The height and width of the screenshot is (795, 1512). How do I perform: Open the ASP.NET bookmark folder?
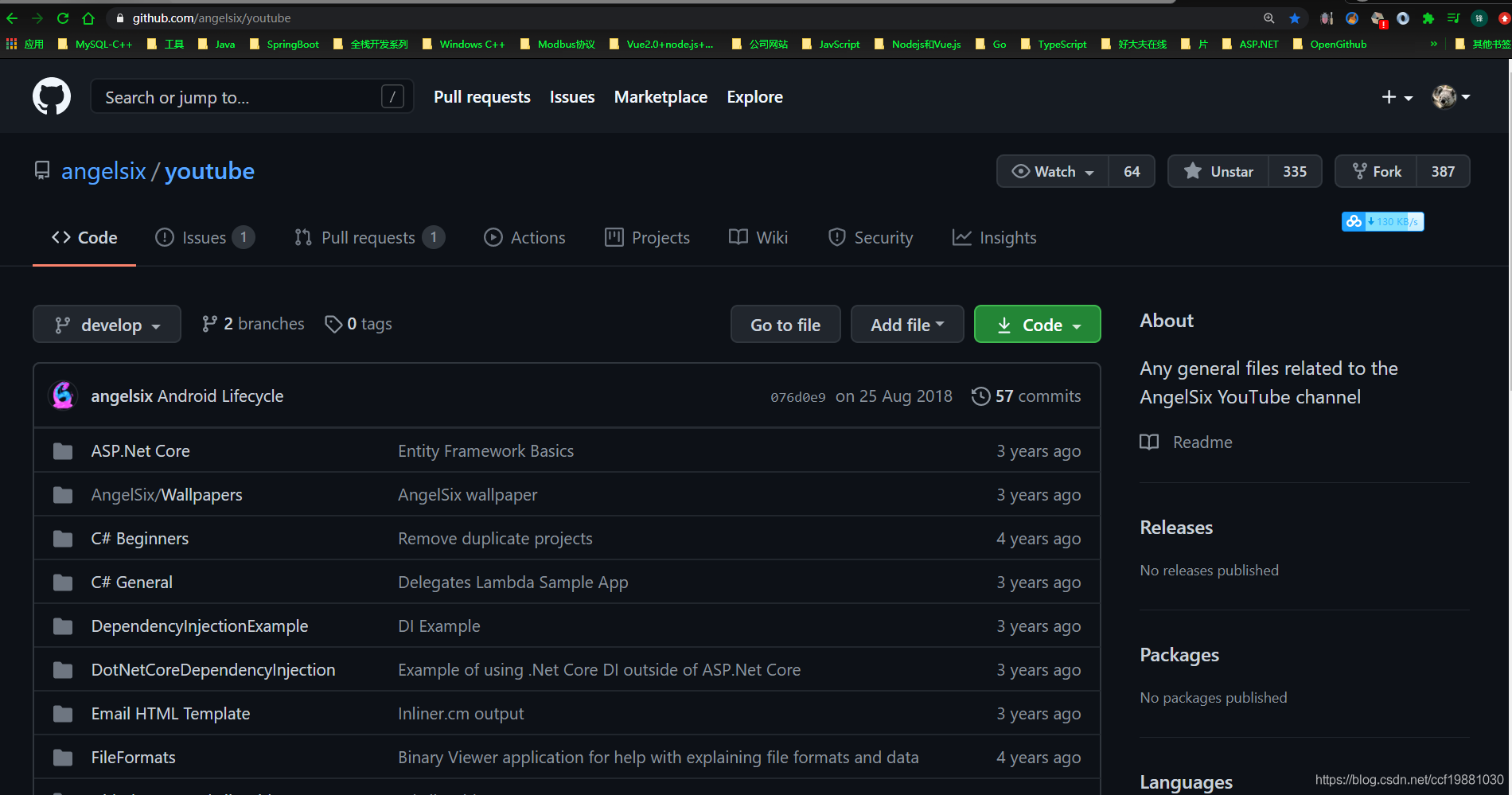coord(1250,44)
